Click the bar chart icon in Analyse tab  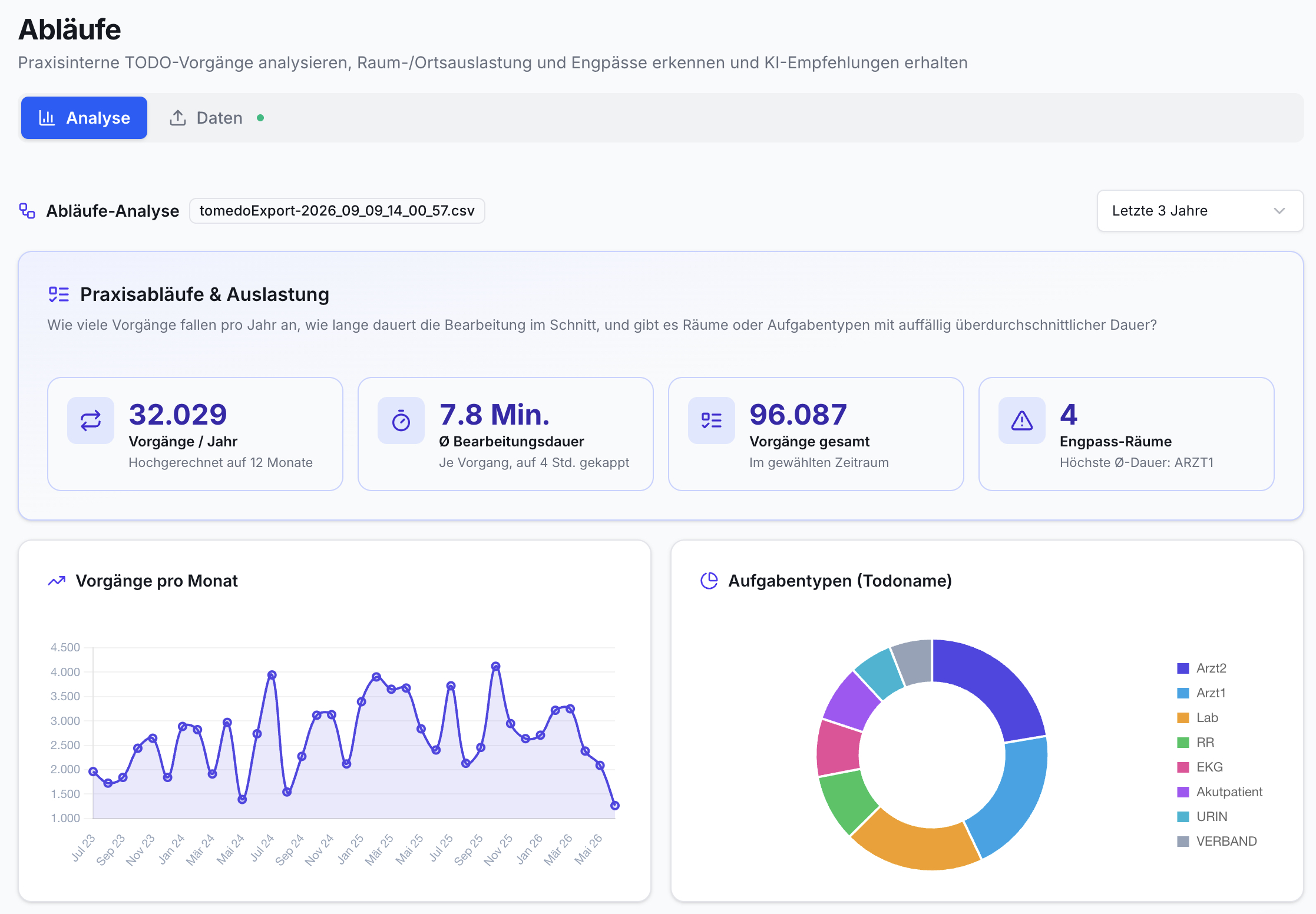point(47,118)
